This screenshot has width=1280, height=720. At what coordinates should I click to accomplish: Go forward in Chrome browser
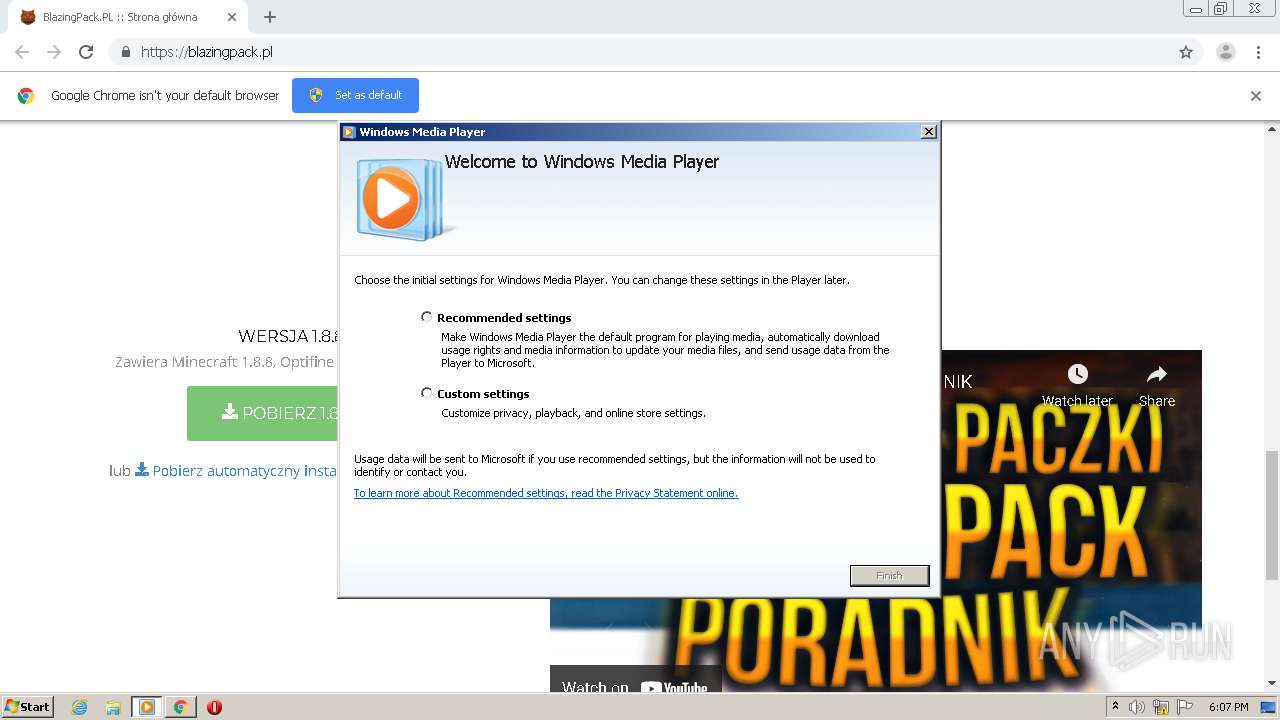54,52
